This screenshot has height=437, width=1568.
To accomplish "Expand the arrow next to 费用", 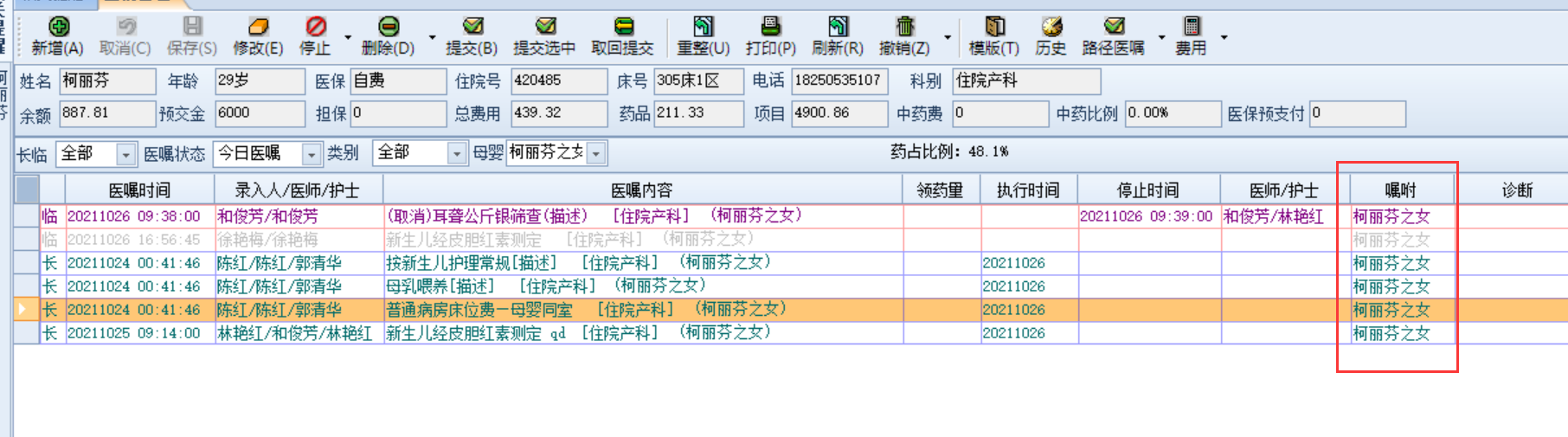I will [1224, 37].
